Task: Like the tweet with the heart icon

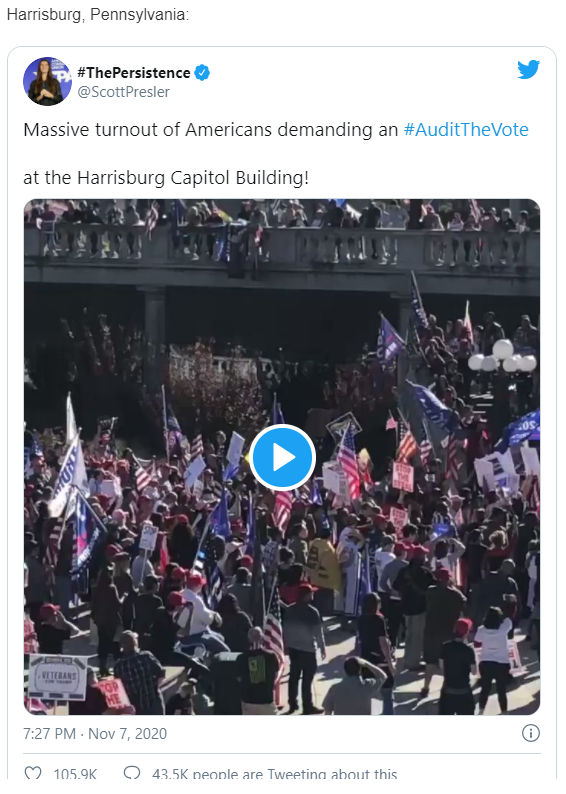Action: click(x=33, y=774)
